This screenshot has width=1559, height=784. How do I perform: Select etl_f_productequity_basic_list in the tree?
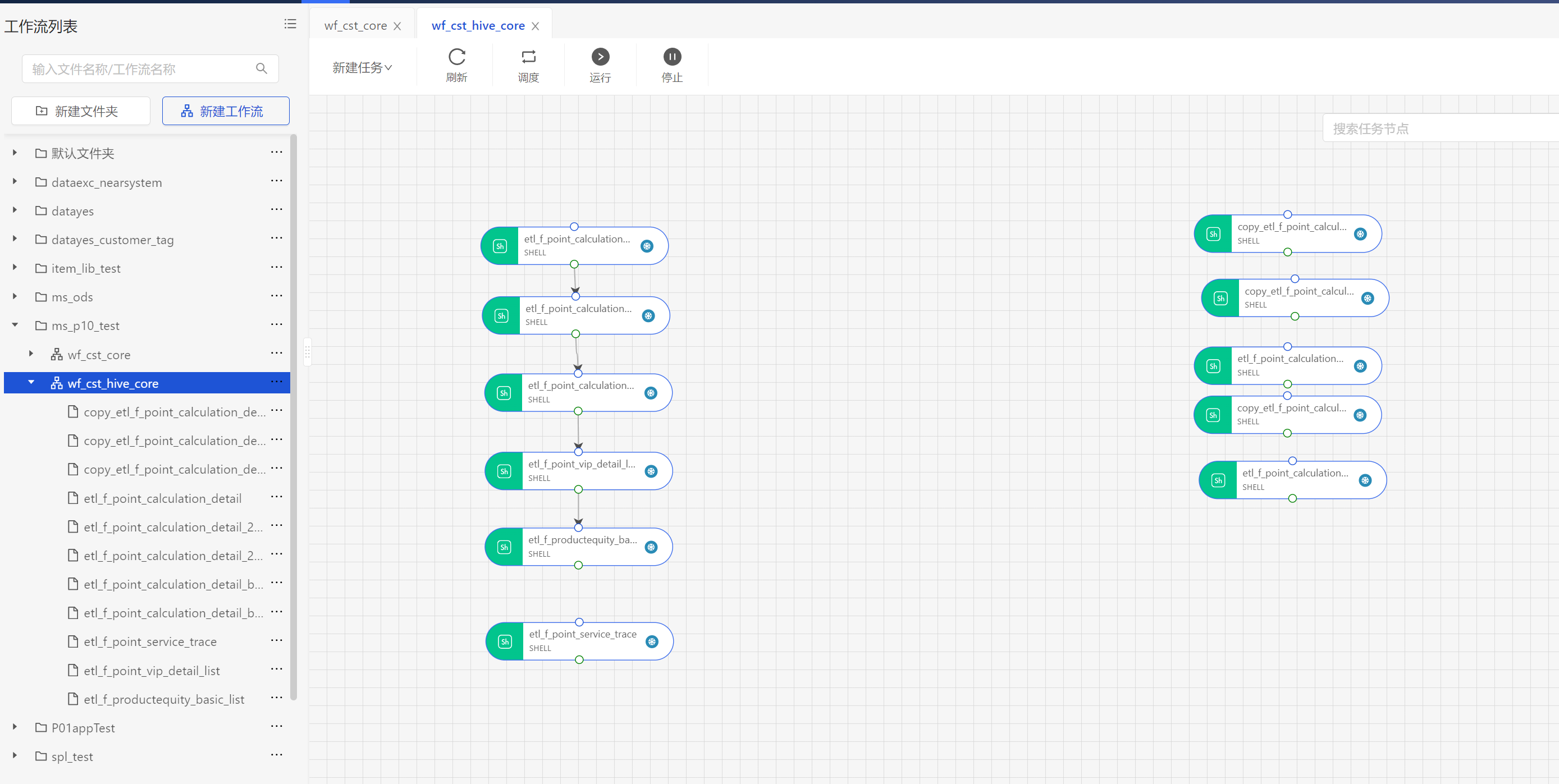click(163, 699)
